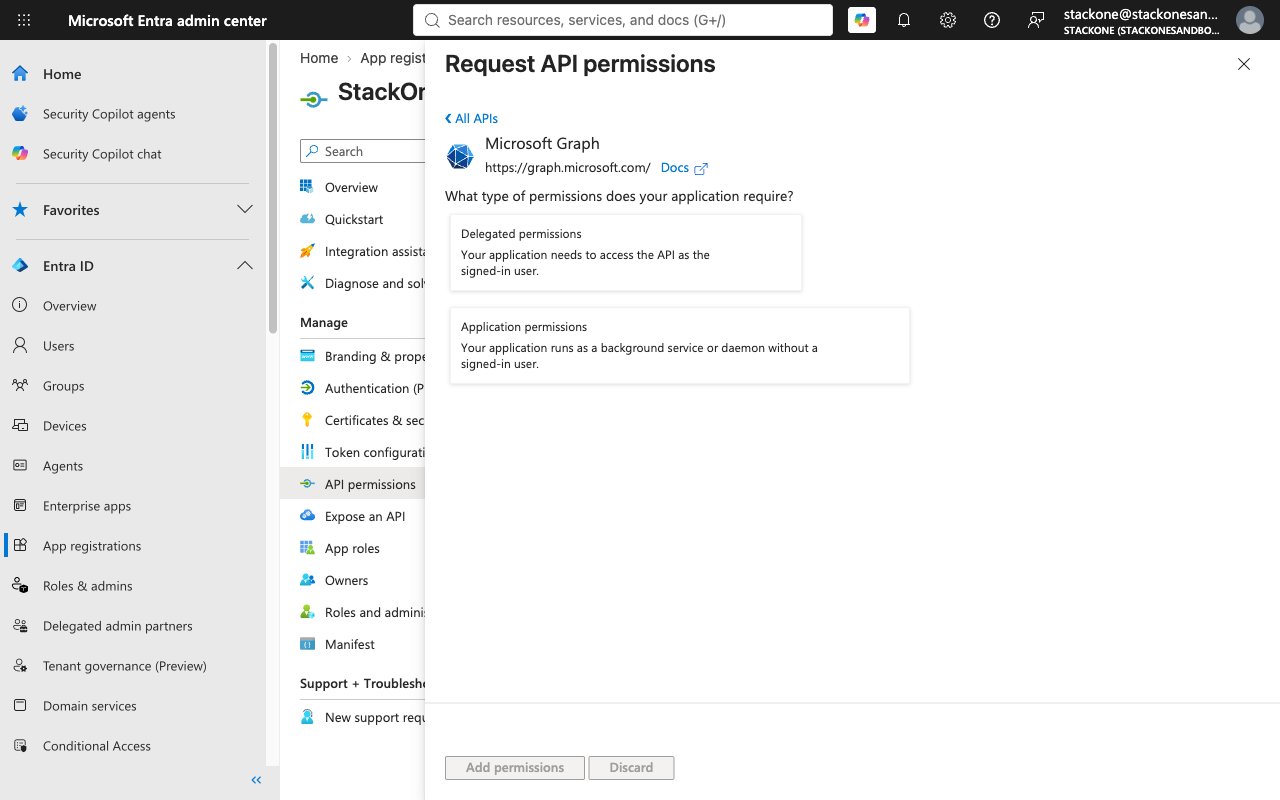
Task: Click the Delegated admin partners icon
Action: point(20,626)
